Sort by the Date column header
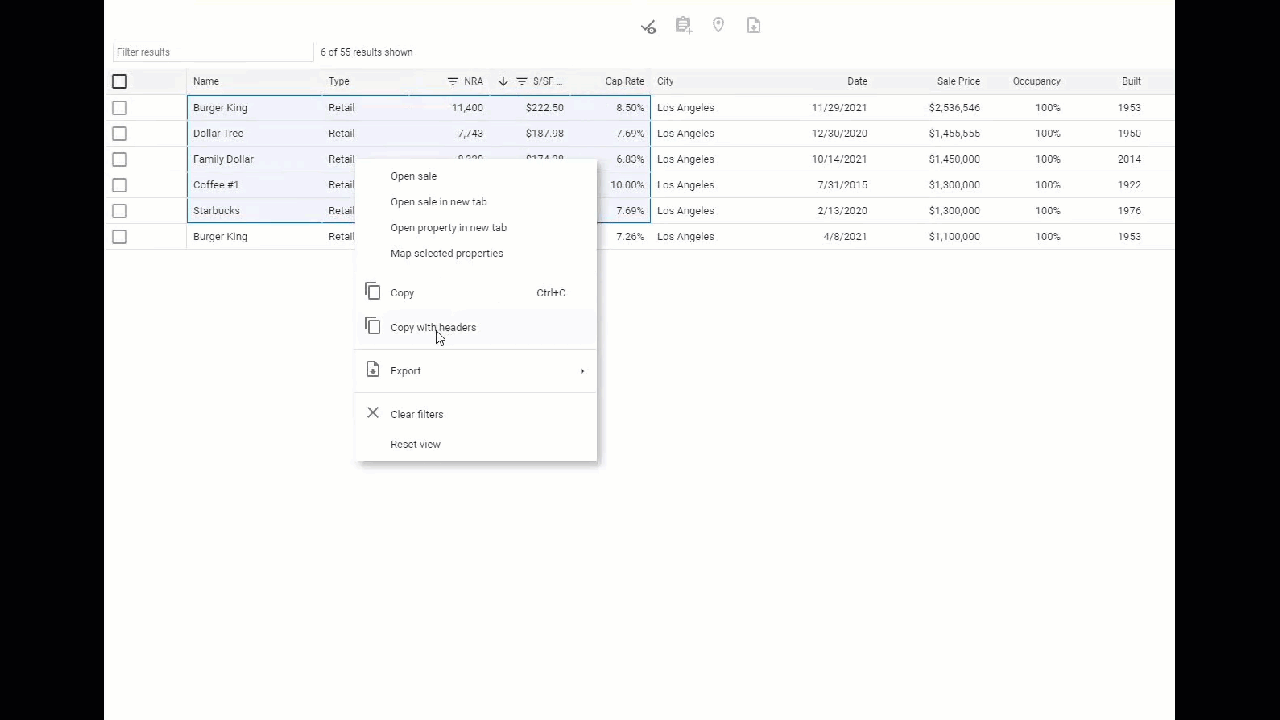 [857, 81]
